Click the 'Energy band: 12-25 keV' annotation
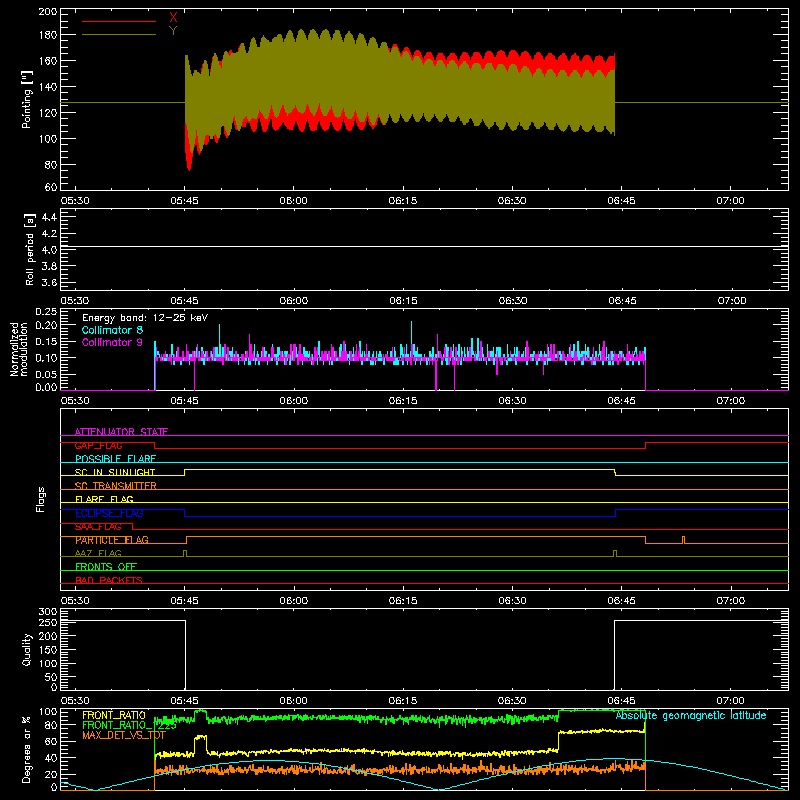Screen dimensions: 800x800 [x=145, y=318]
